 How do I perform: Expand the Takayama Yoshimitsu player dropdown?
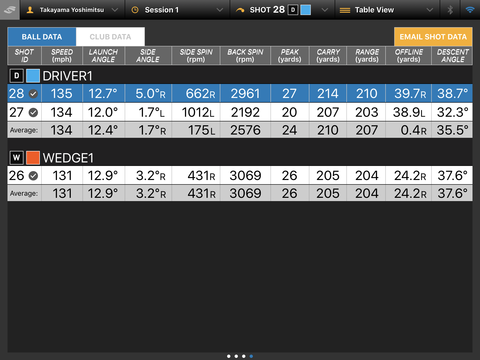click(x=114, y=10)
